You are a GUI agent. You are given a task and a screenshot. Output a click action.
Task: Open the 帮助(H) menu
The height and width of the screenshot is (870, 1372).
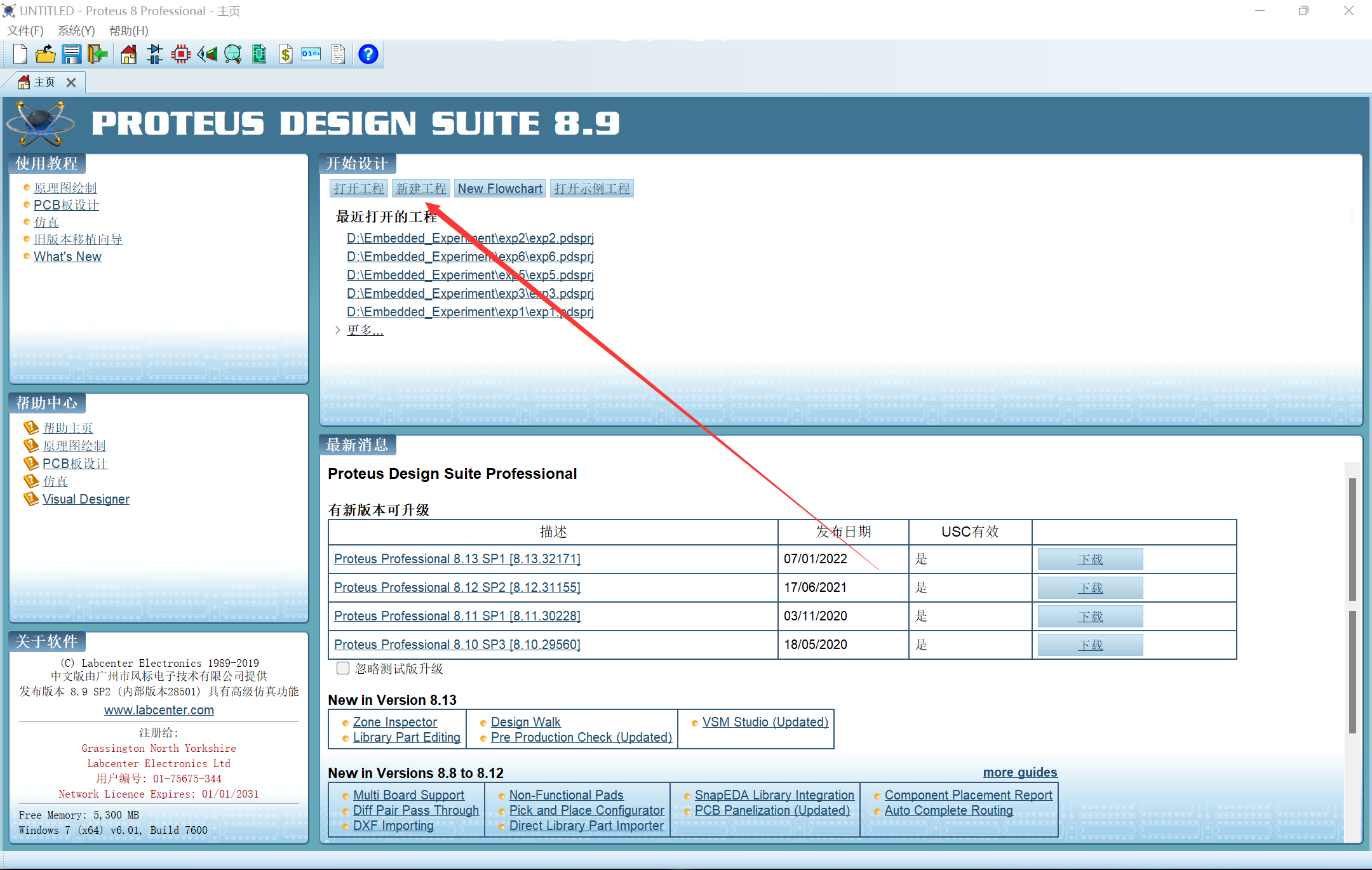[128, 30]
